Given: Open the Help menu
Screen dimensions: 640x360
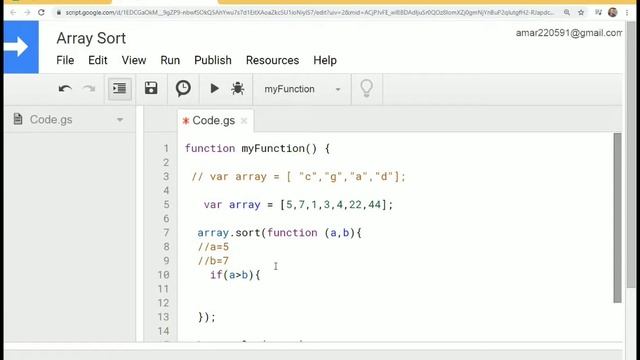Looking at the screenshot, I should click(325, 60).
